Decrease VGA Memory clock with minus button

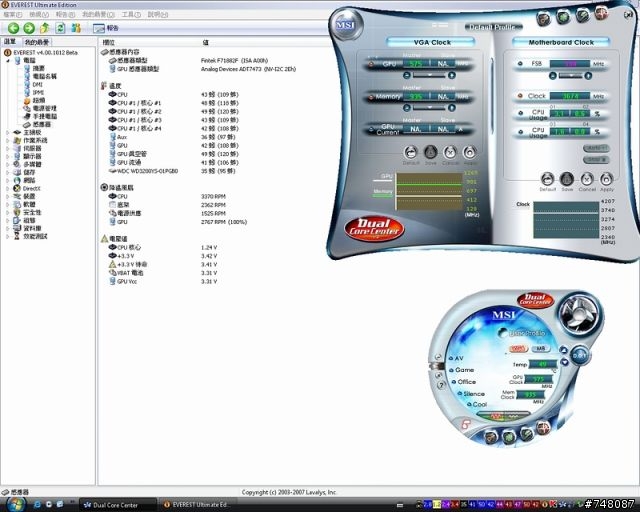407,108
